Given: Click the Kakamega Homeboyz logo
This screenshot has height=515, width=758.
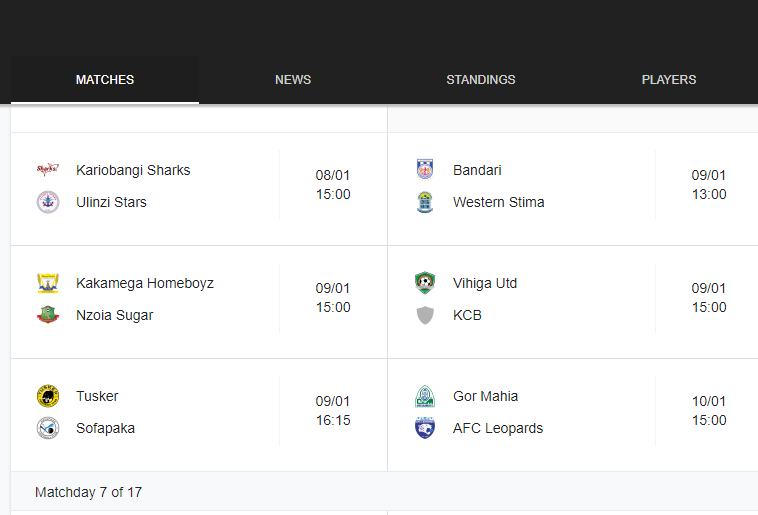Looking at the screenshot, I should [x=48, y=283].
